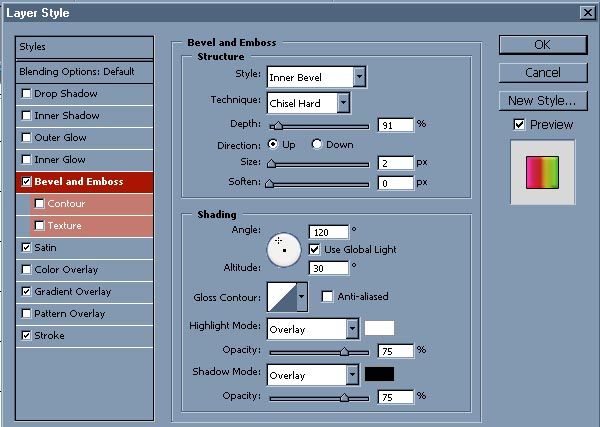Image resolution: width=600 pixels, height=427 pixels.
Task: Click the Soften slider handle
Action: click(x=270, y=184)
